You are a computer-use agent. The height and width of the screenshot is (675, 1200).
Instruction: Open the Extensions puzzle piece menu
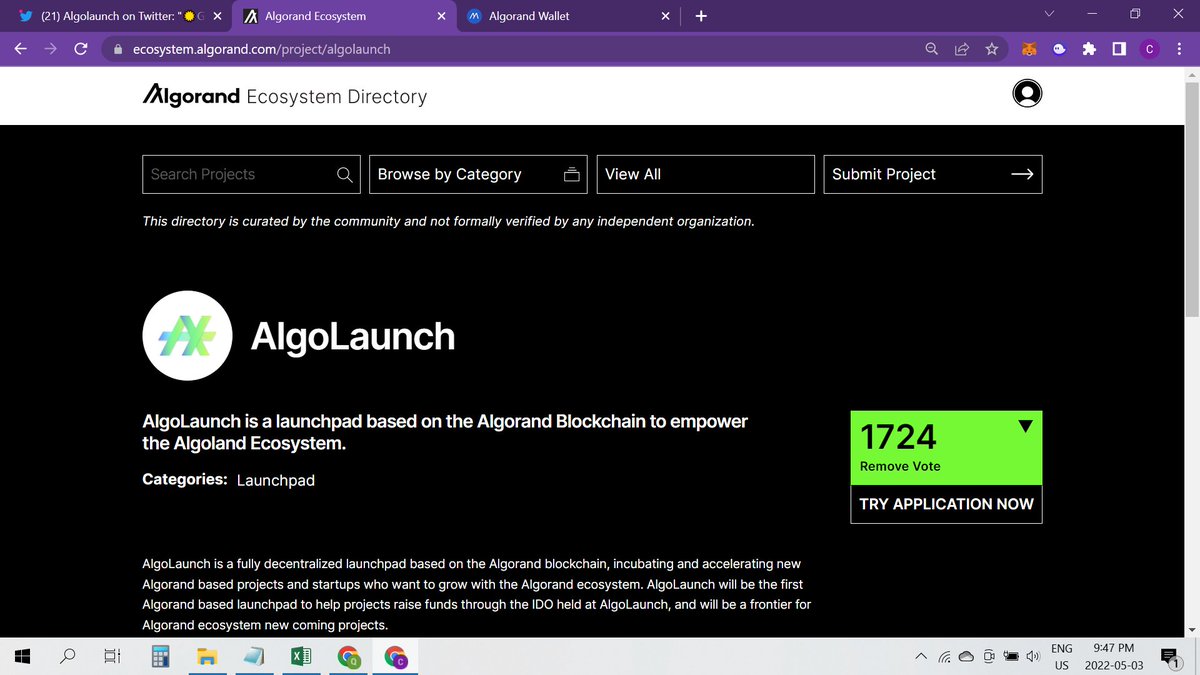tap(1089, 48)
